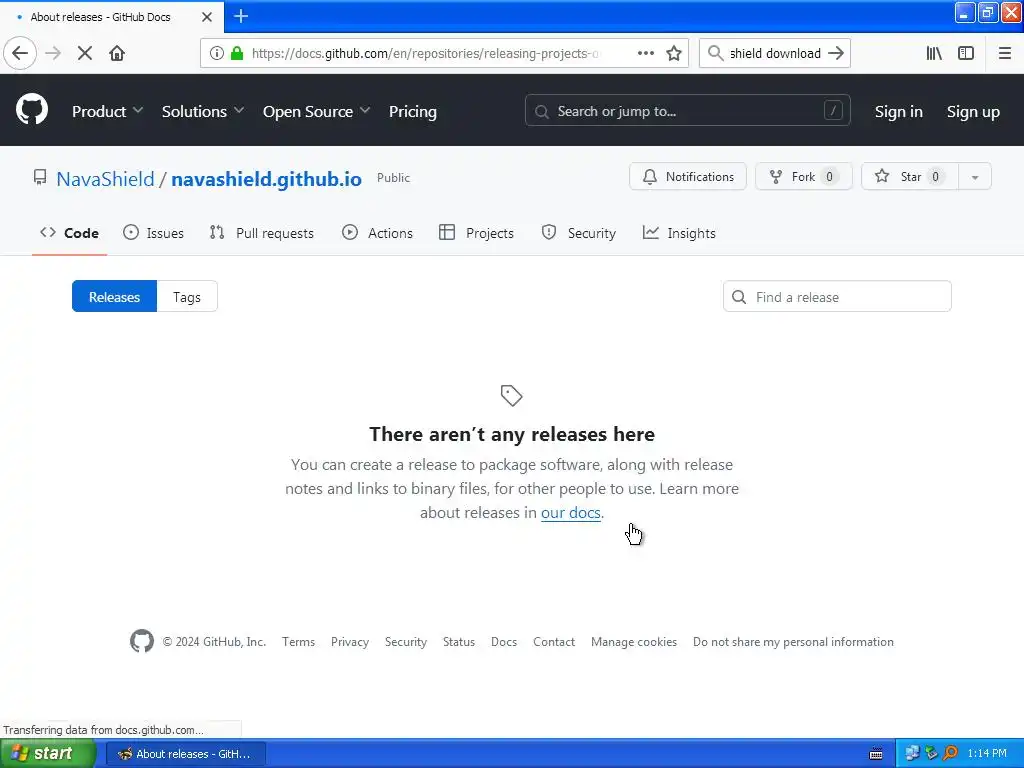1024x768 pixels.
Task: Close the About releases tab
Action: pos(206,17)
